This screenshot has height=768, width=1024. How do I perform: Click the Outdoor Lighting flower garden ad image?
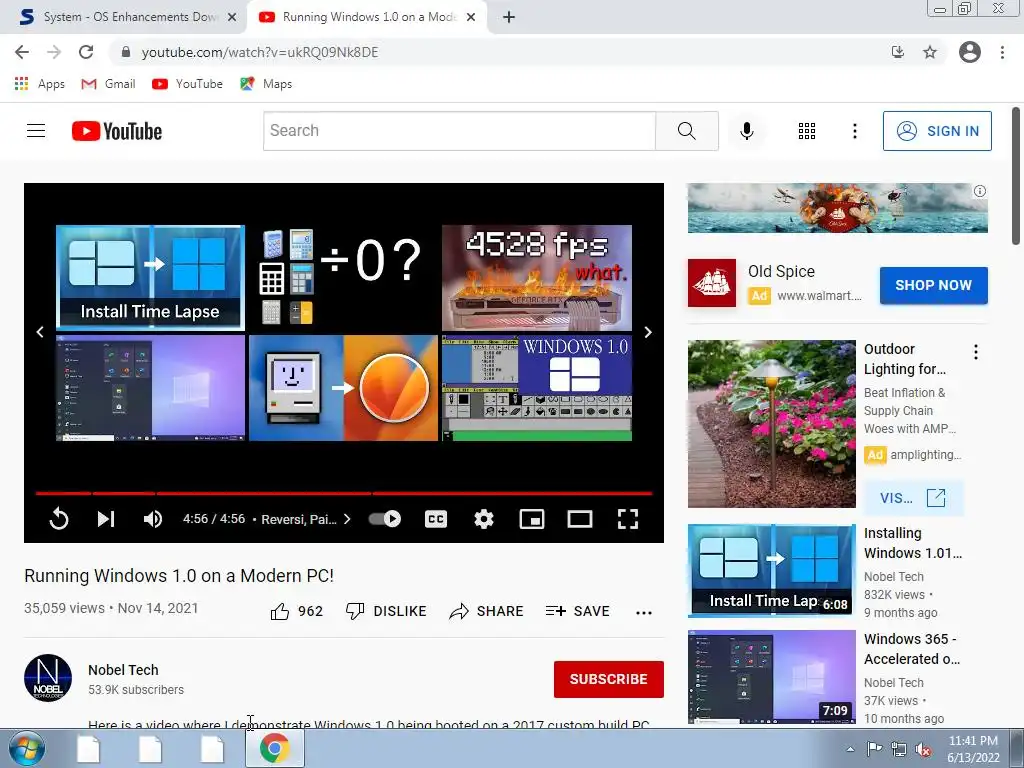[771, 424]
